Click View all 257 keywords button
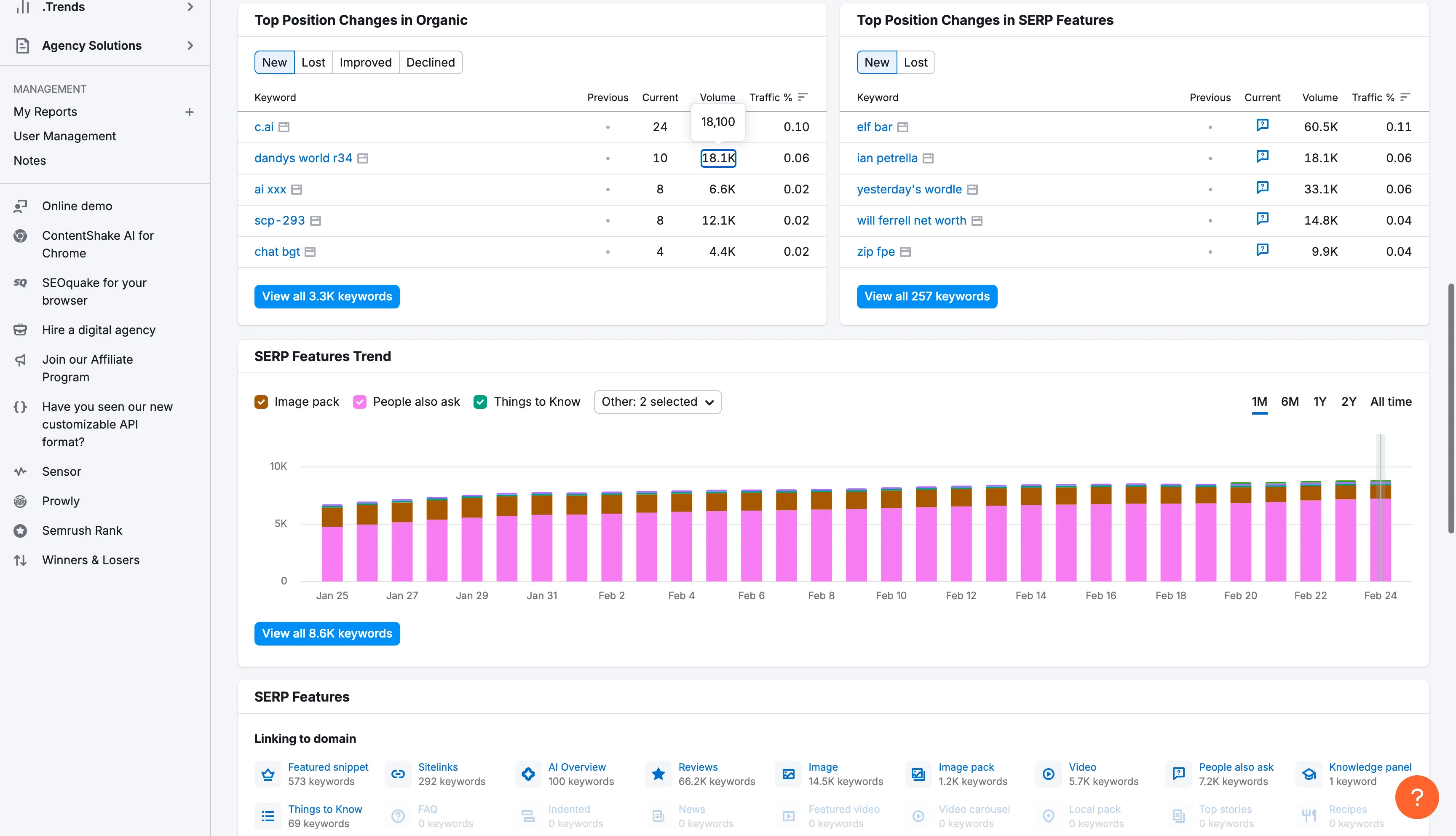This screenshot has width=1456, height=836. [x=927, y=297]
